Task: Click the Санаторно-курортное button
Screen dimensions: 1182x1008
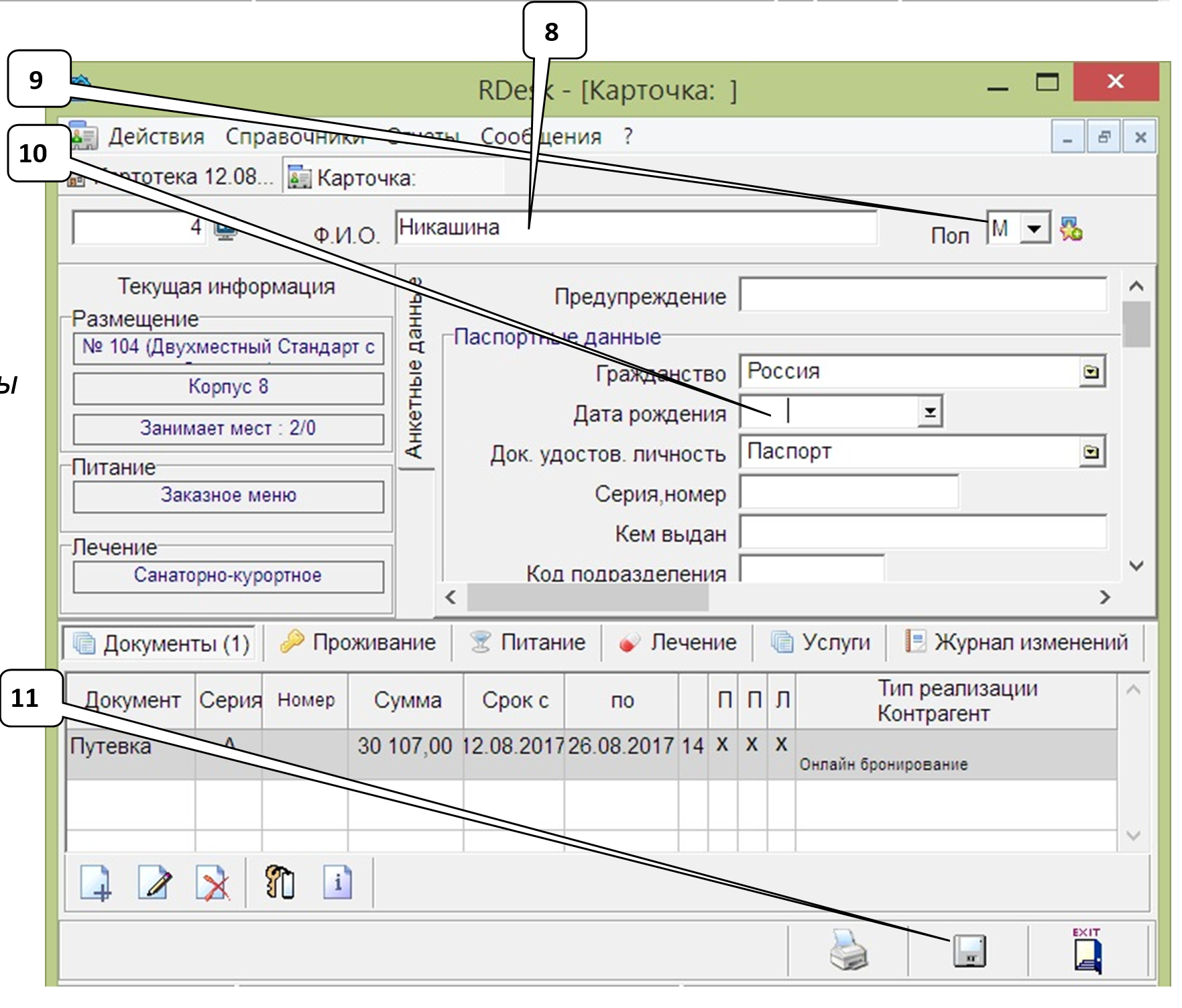Action: pos(228,576)
